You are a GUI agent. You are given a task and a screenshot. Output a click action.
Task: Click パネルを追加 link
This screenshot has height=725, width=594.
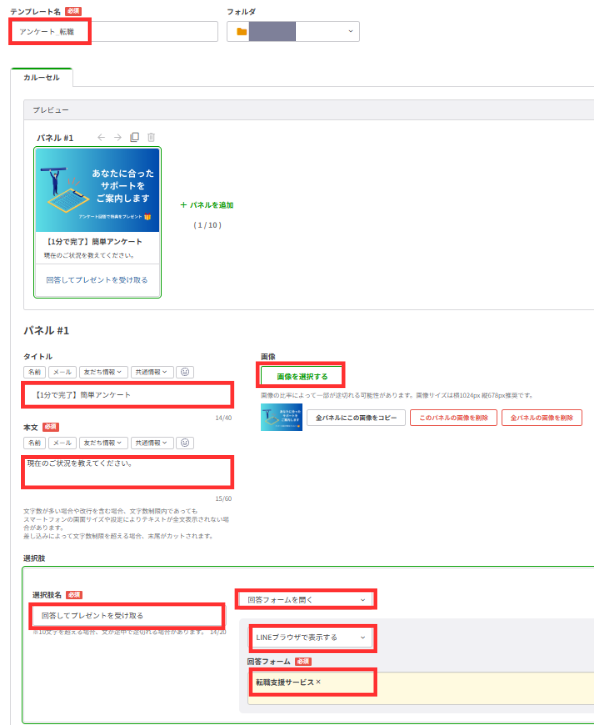point(207,205)
